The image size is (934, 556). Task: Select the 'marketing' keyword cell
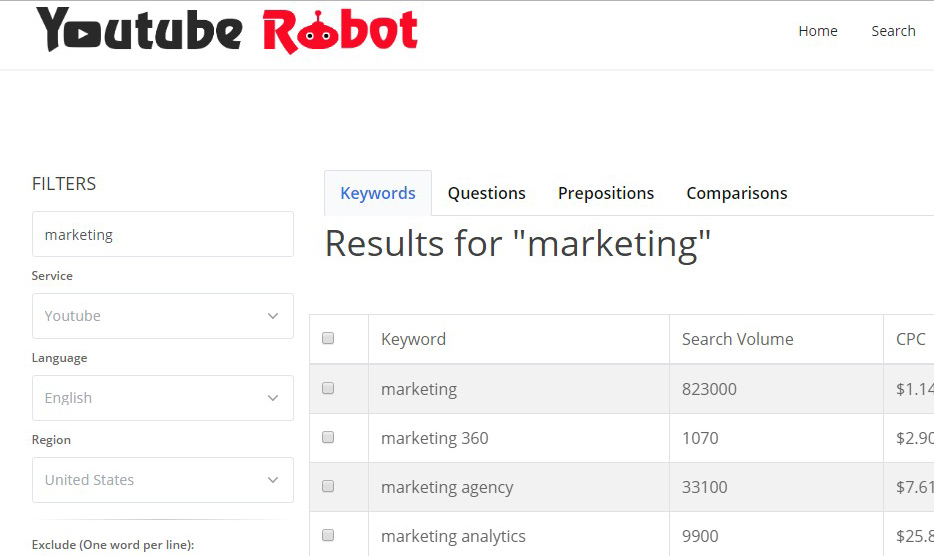click(x=519, y=389)
